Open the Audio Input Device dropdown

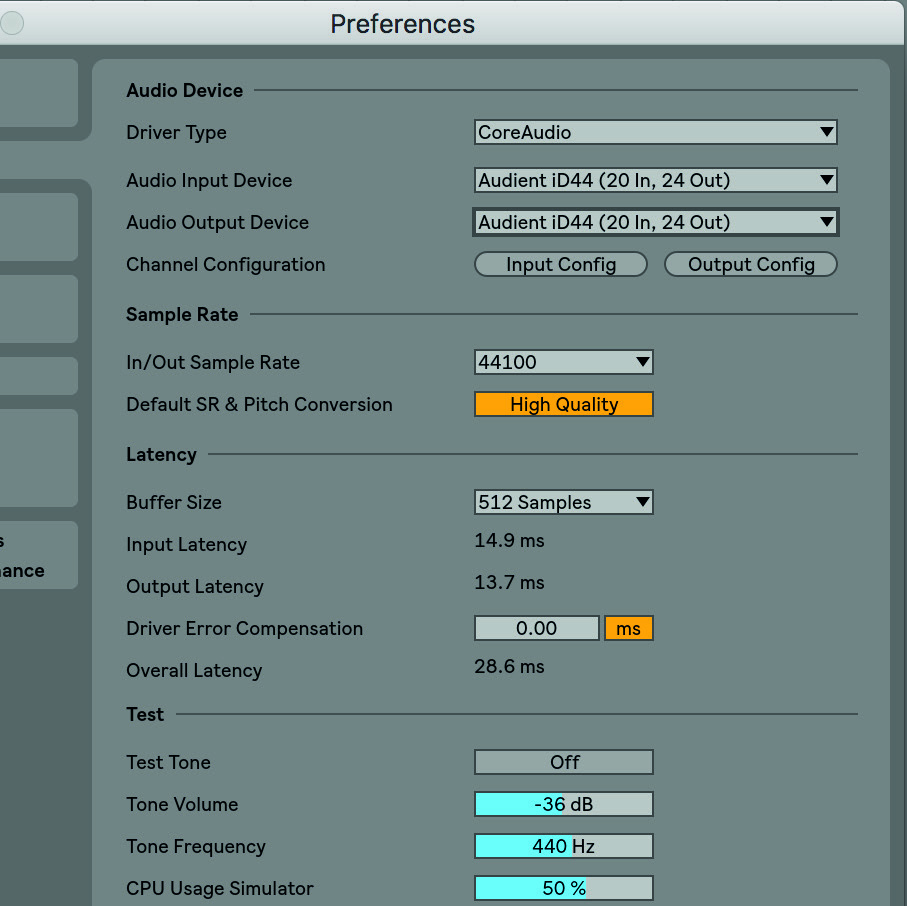[x=655, y=181]
